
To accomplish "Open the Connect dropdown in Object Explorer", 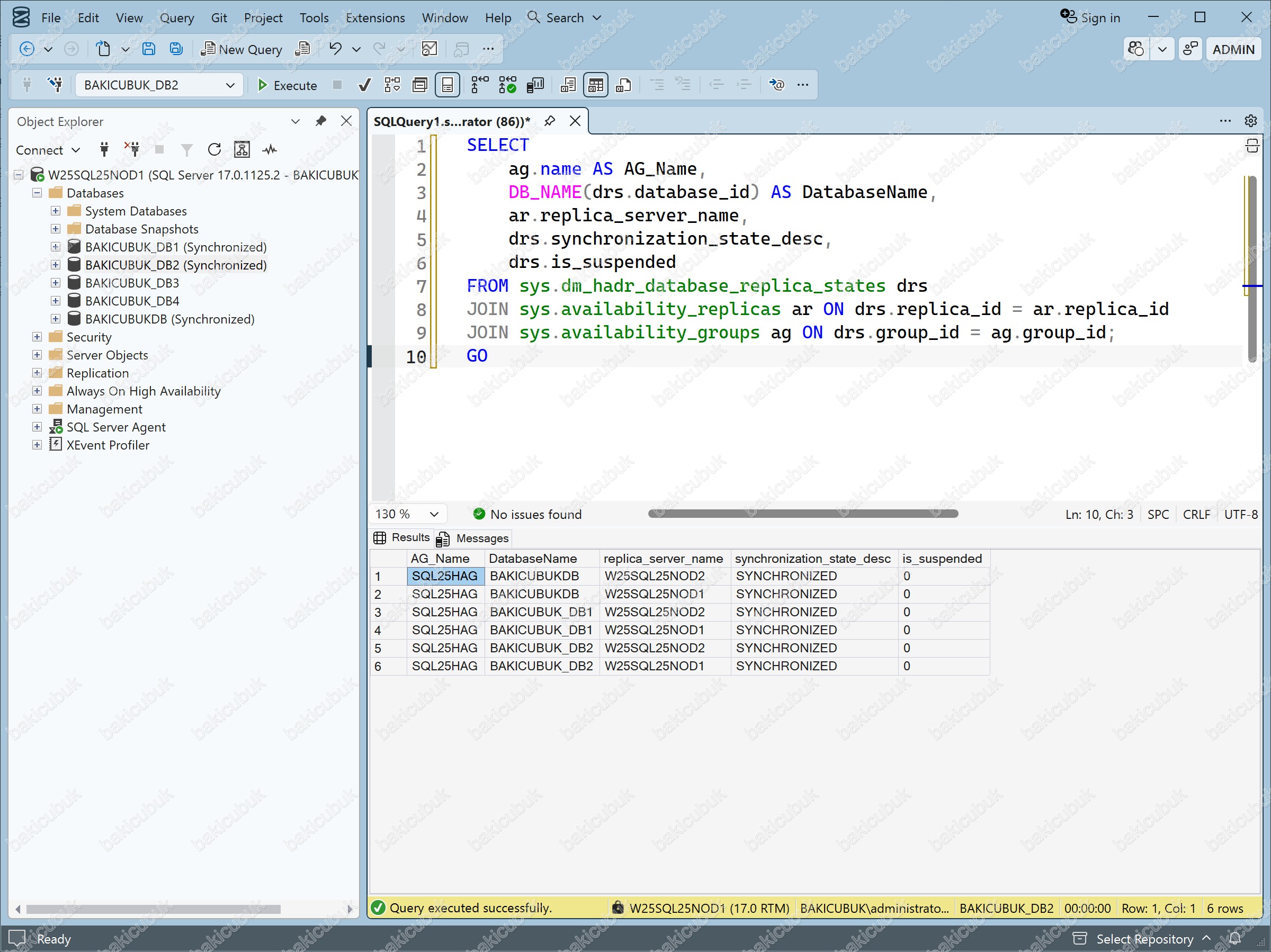I will point(48,150).
